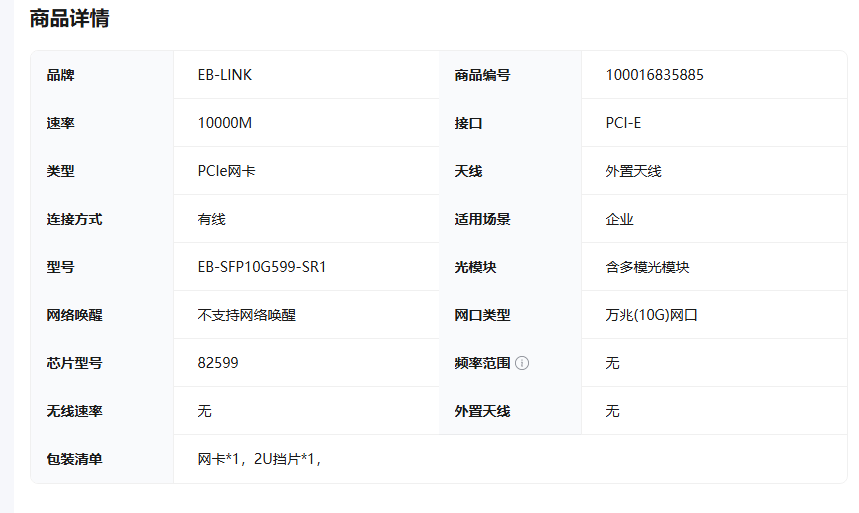
Task: Click the value 不支持网络唤醒
Action: click(x=247, y=315)
